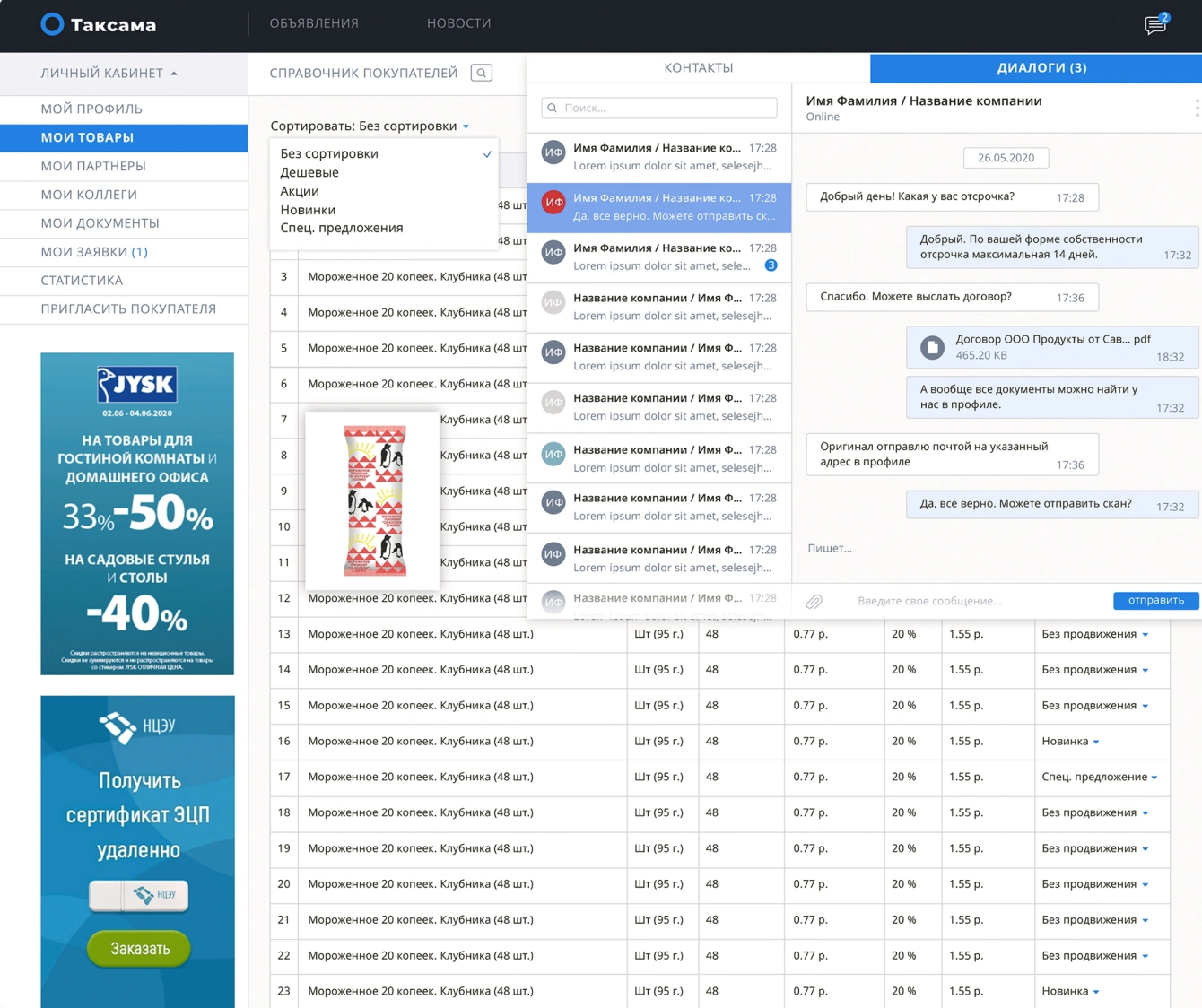
Task: Click the teal ИФ avatar in dialog list
Action: (553, 455)
